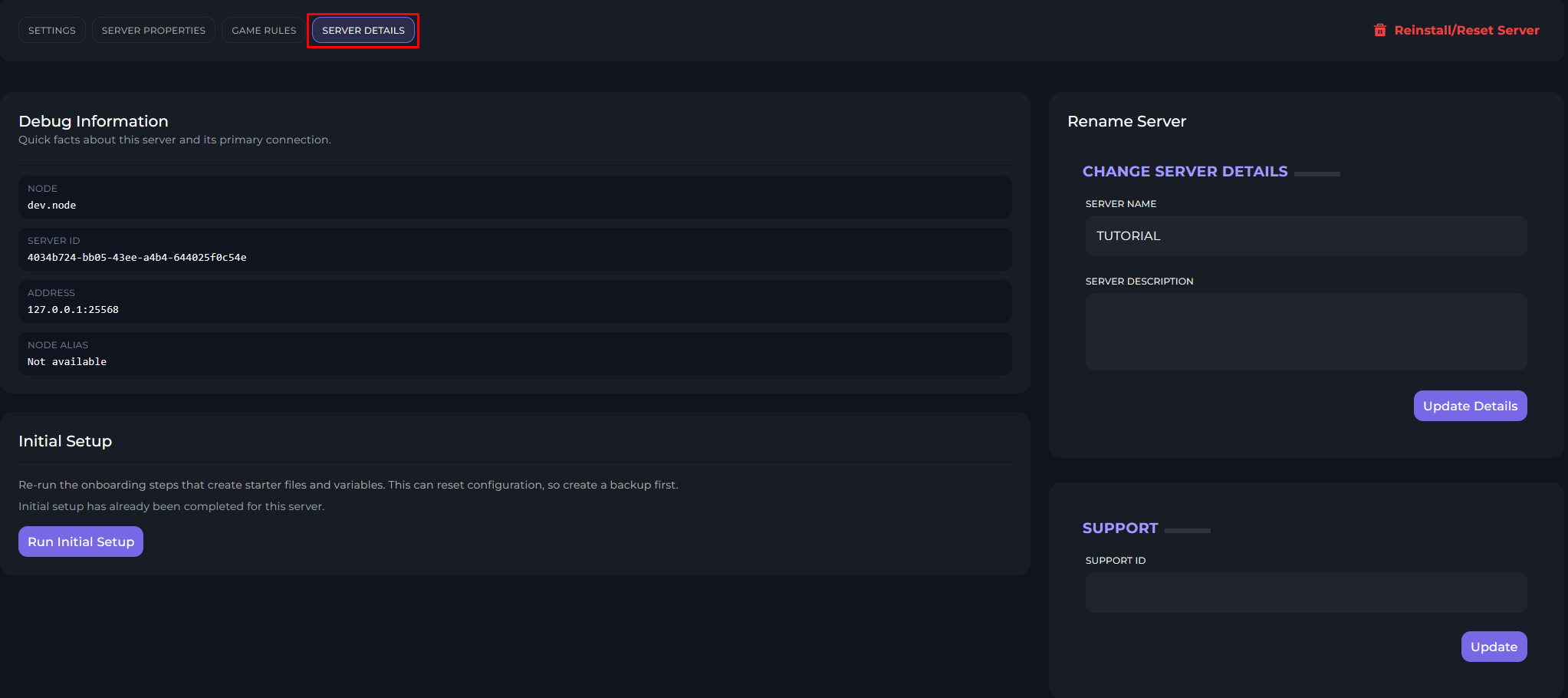Screen dimensions: 1568x698
Task: Select the Server Details tab
Action: tap(363, 31)
